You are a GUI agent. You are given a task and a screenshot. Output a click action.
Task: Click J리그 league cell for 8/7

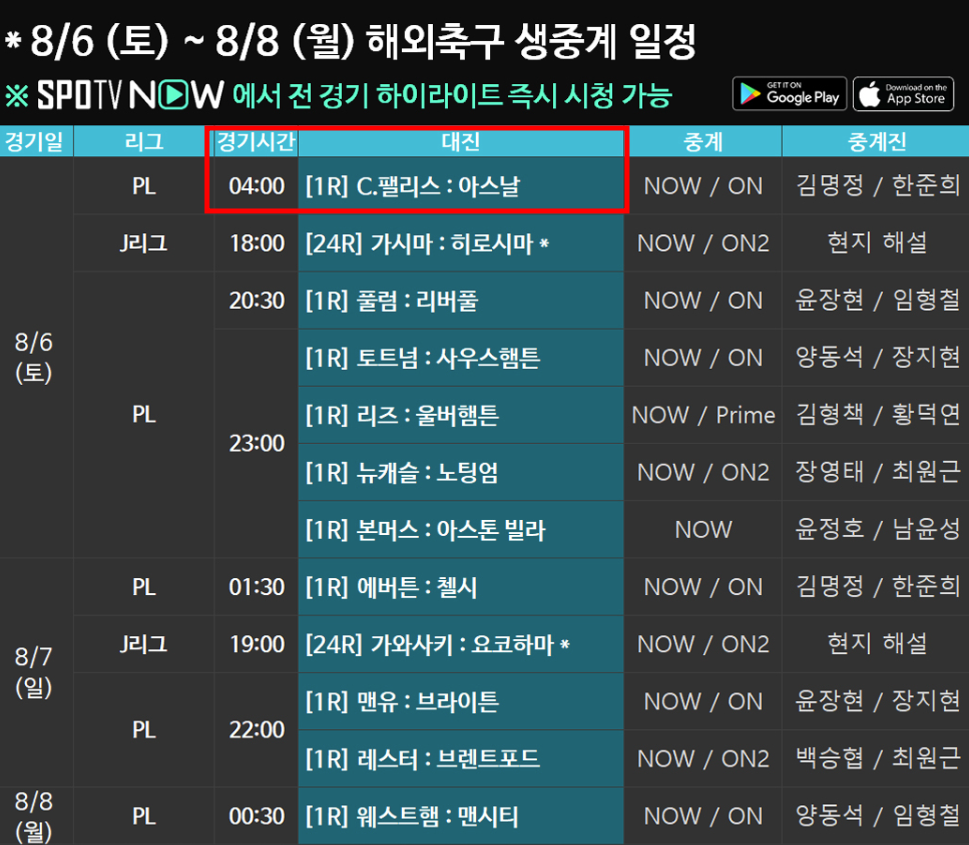[x=143, y=645]
